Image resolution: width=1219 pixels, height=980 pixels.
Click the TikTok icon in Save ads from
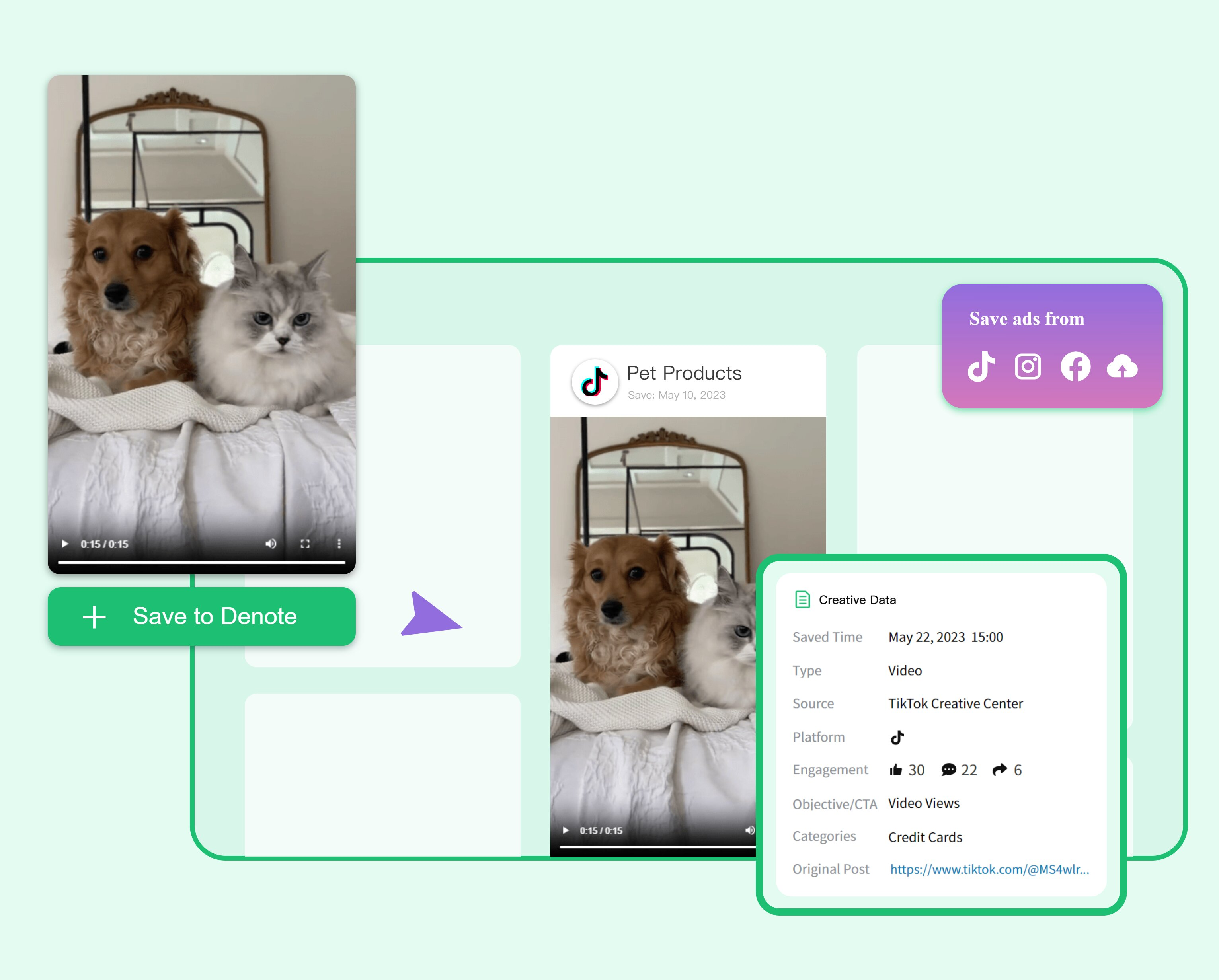pyautogui.click(x=981, y=367)
